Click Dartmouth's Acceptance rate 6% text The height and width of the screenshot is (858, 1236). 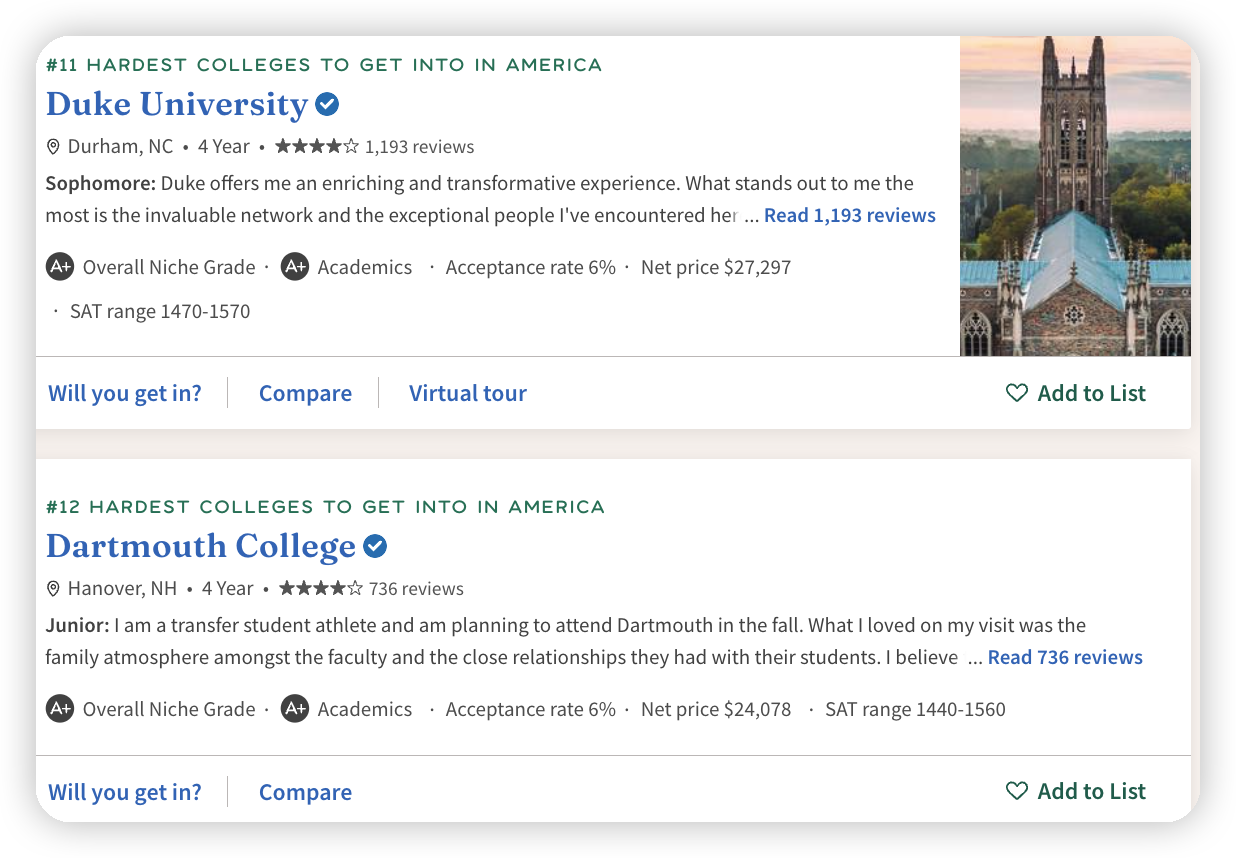tap(531, 709)
